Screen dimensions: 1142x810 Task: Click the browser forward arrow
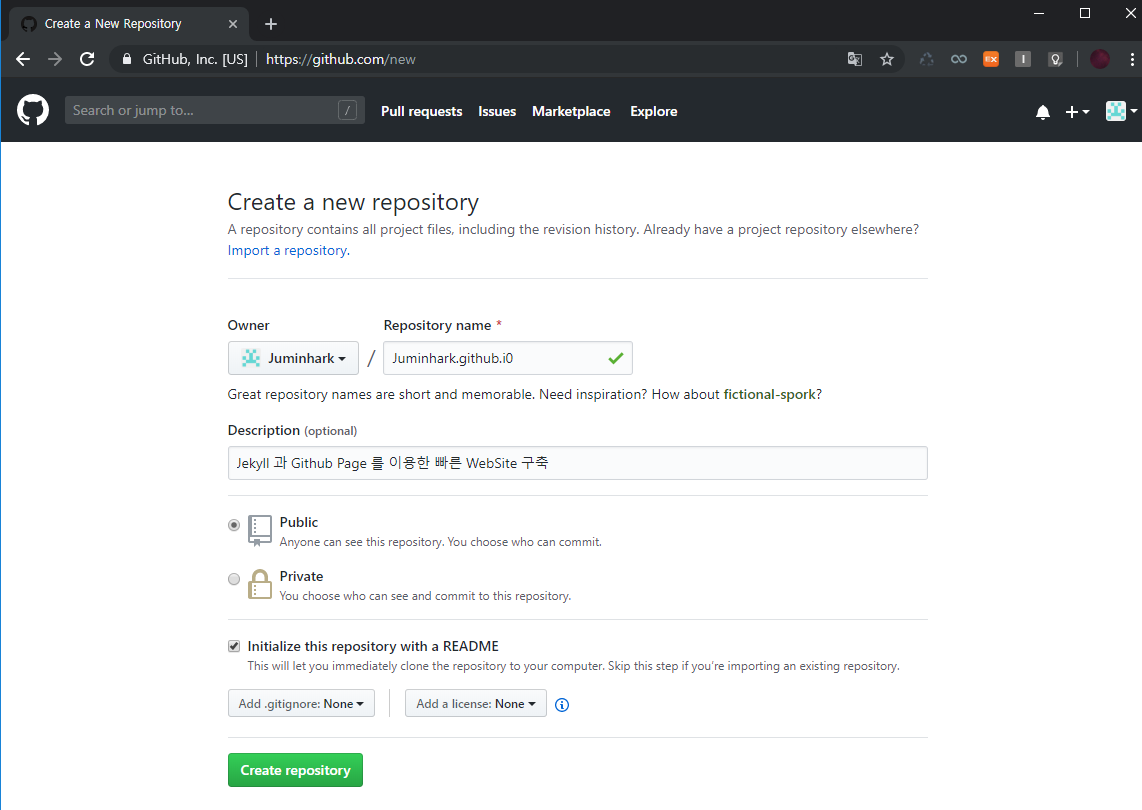click(55, 59)
